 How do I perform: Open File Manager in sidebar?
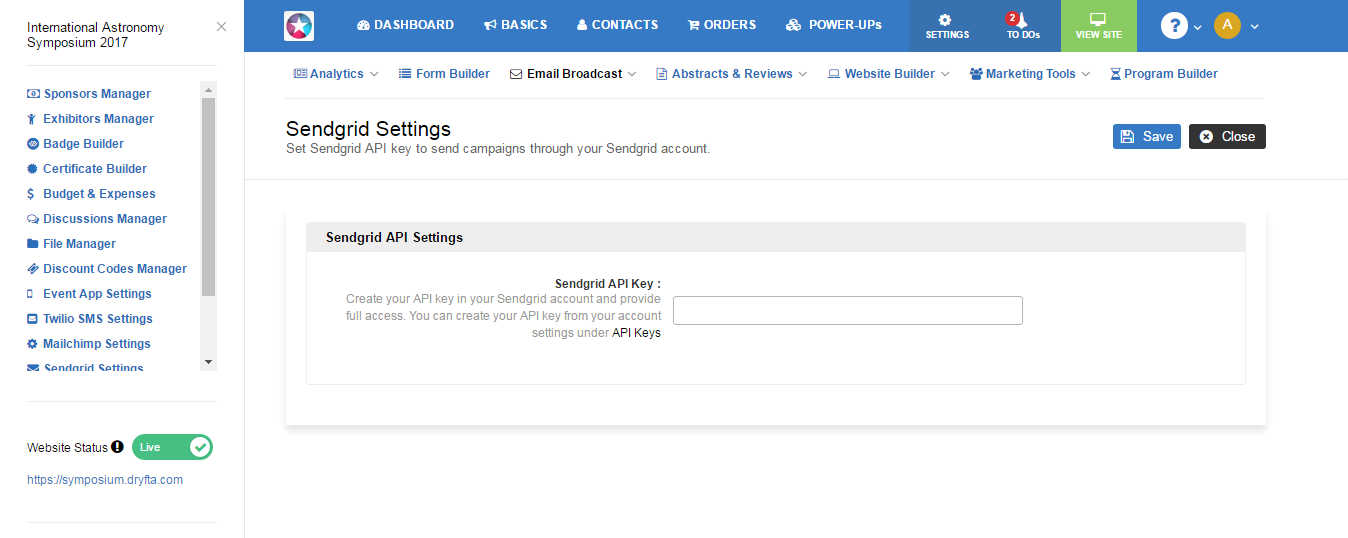click(71, 244)
